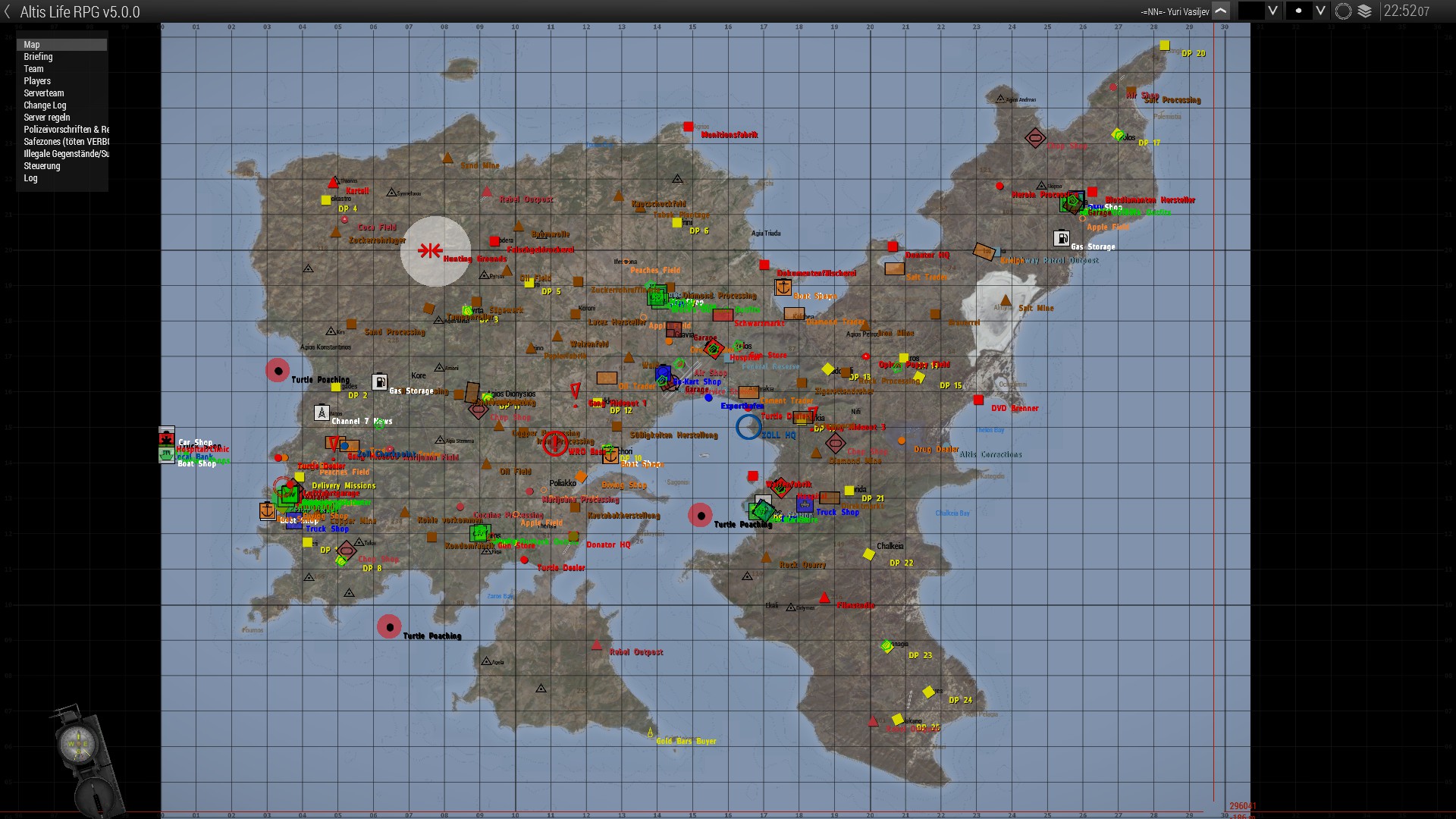Toggle the map textures circle icon
1456x819 pixels.
click(x=1343, y=11)
